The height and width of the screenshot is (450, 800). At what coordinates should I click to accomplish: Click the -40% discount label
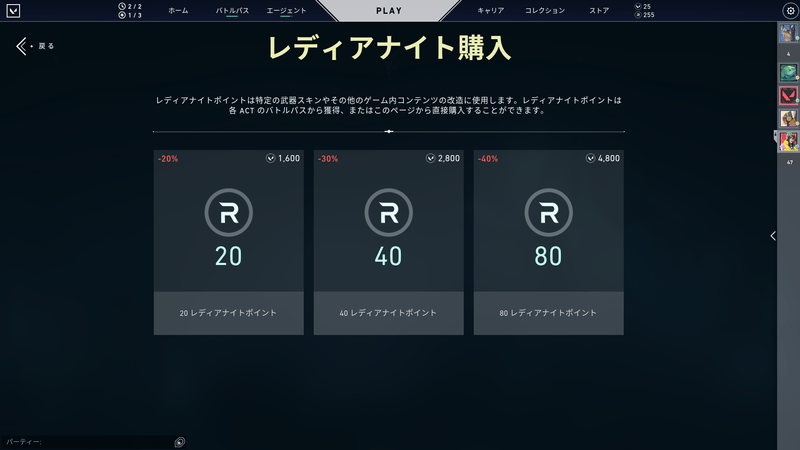(x=488, y=159)
